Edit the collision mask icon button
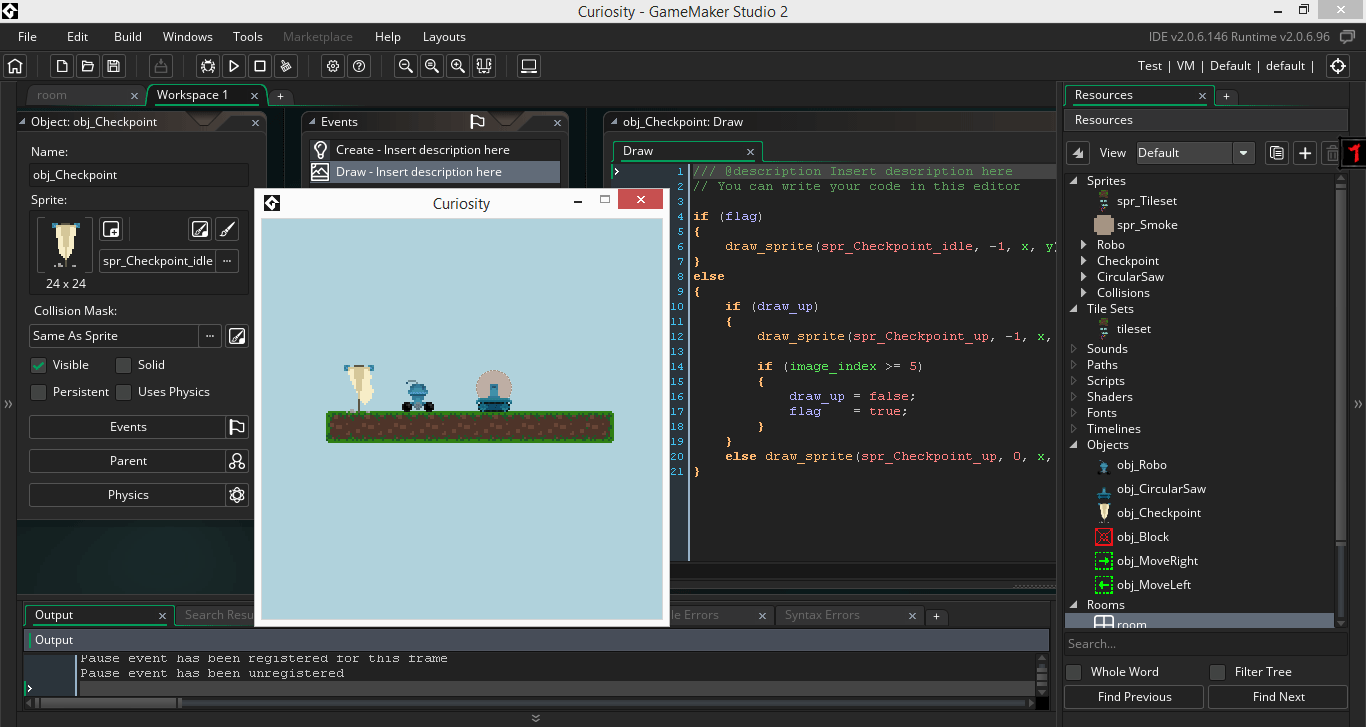The height and width of the screenshot is (727, 1366). [237, 336]
